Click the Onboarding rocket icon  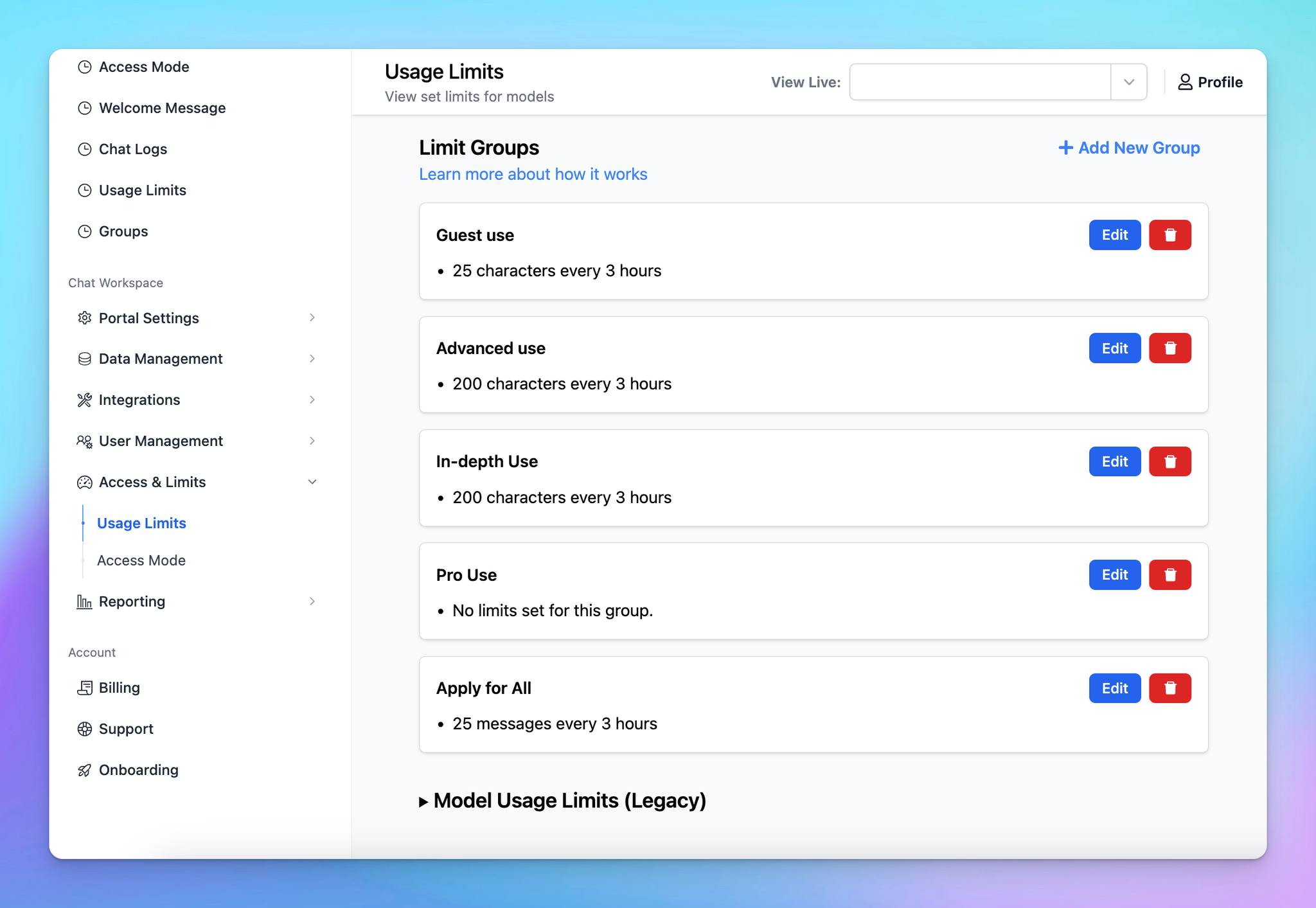pos(84,770)
